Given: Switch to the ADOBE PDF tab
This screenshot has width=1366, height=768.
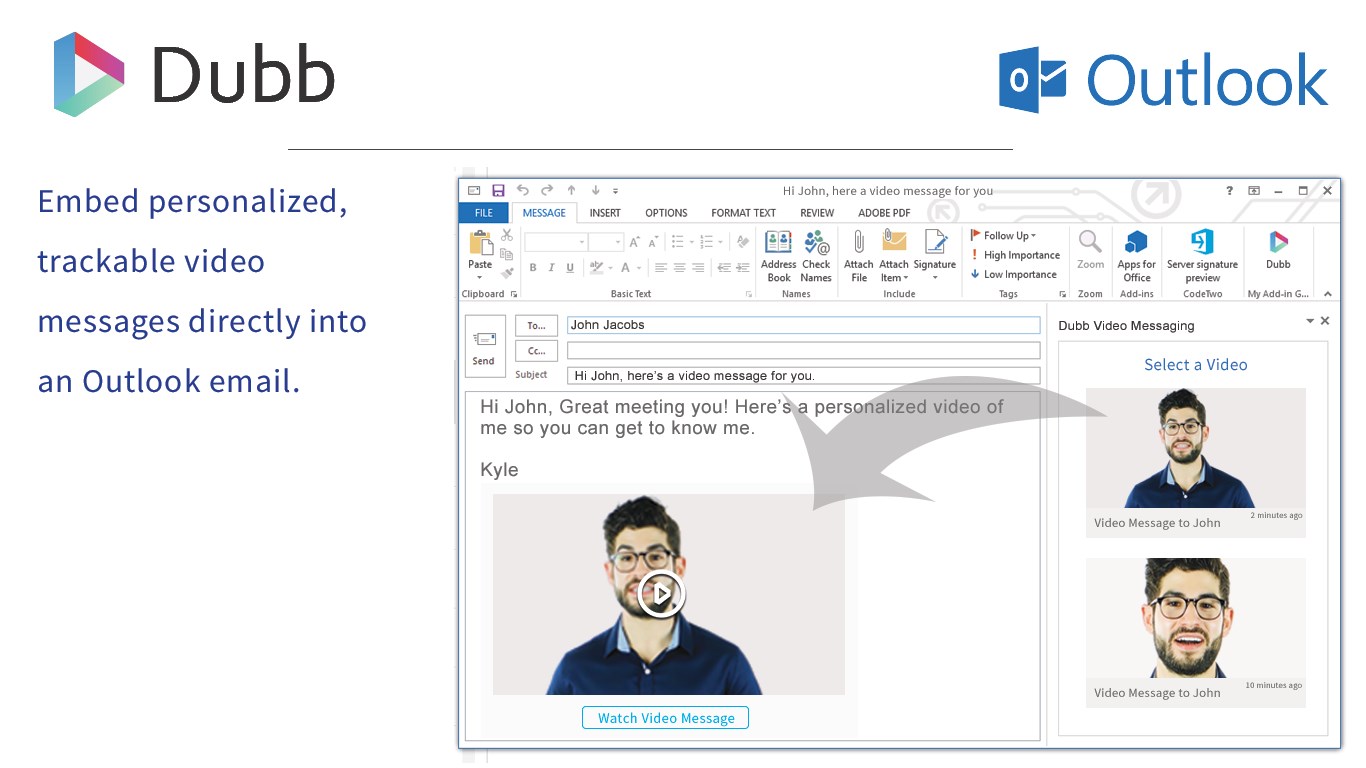Looking at the screenshot, I should coord(884,213).
